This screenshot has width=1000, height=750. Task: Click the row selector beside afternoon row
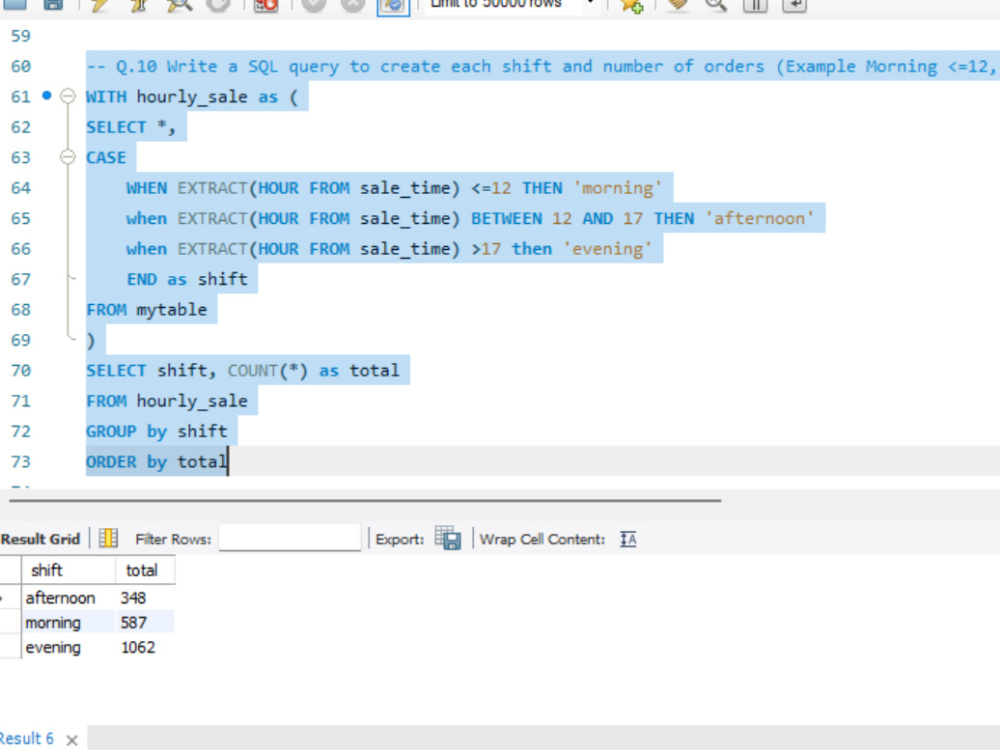pyautogui.click(x=10, y=598)
